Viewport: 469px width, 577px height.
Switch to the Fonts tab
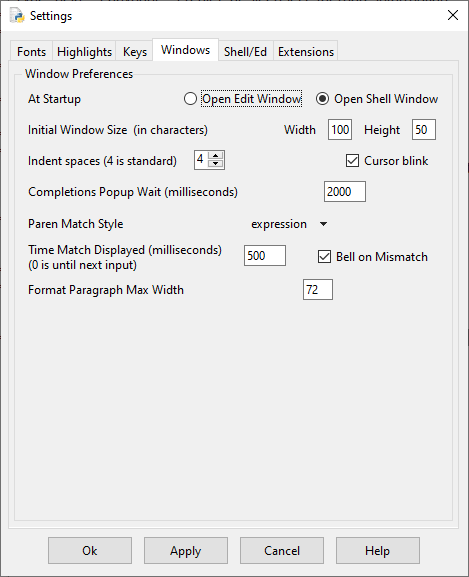click(31, 51)
